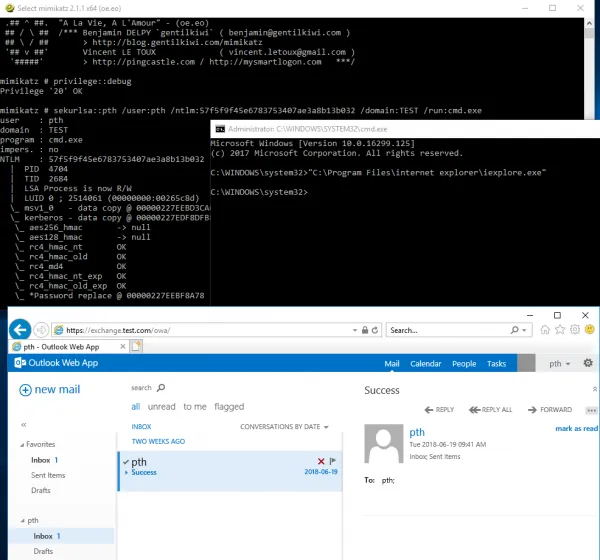The height and width of the screenshot is (560, 600).
Task: Flag the pth Success message
Action: pos(333,461)
